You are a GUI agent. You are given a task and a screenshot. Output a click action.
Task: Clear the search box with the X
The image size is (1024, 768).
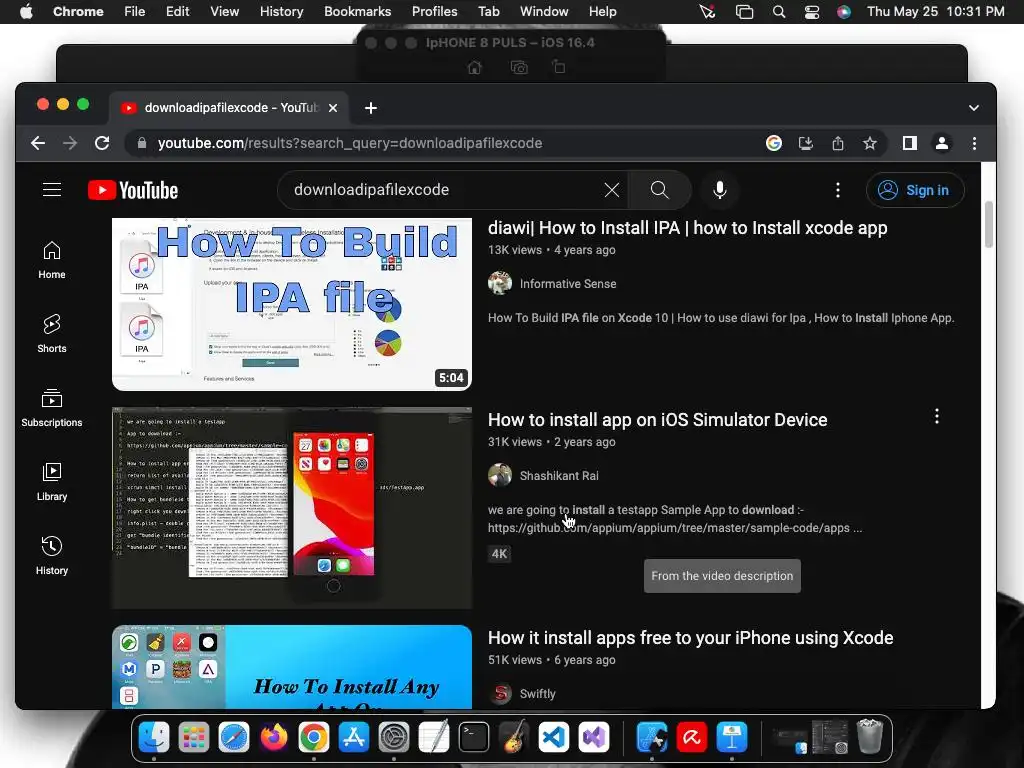coord(612,190)
